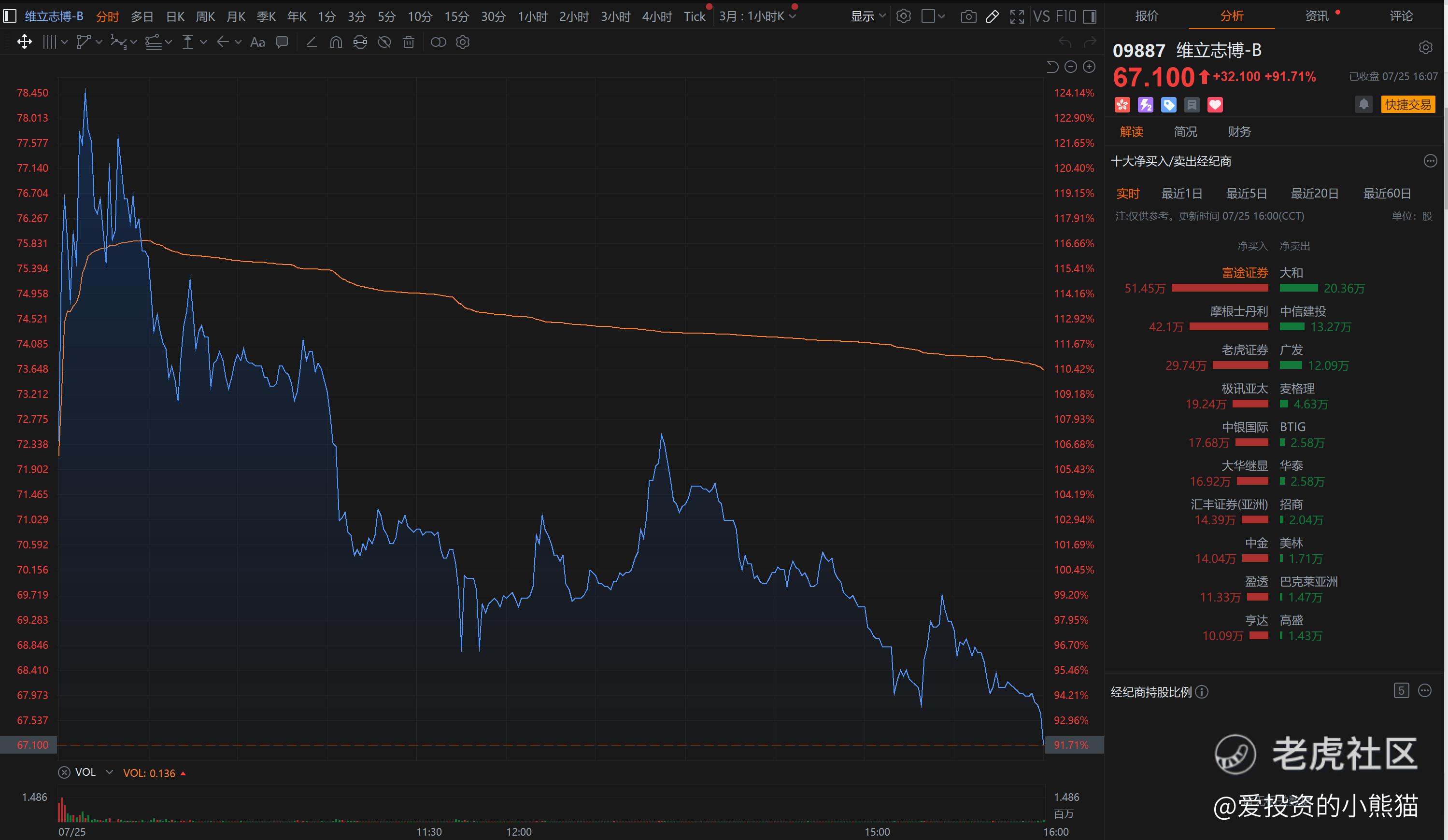
Task: Redo the last drawing action
Action: coord(1090,42)
